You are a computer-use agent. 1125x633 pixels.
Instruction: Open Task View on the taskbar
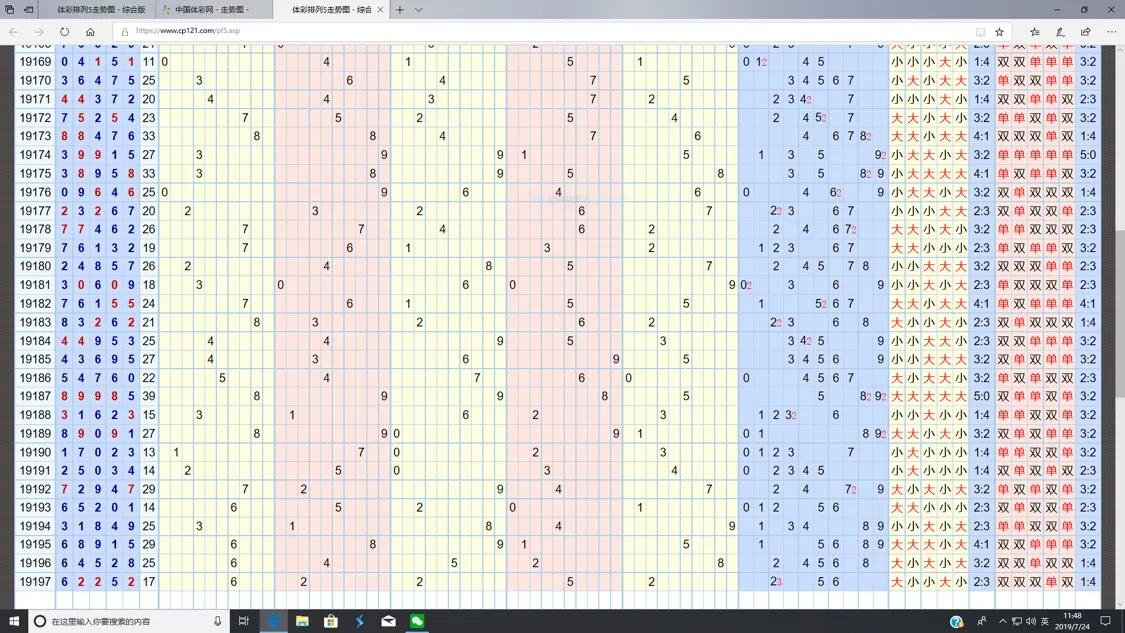tap(244, 621)
